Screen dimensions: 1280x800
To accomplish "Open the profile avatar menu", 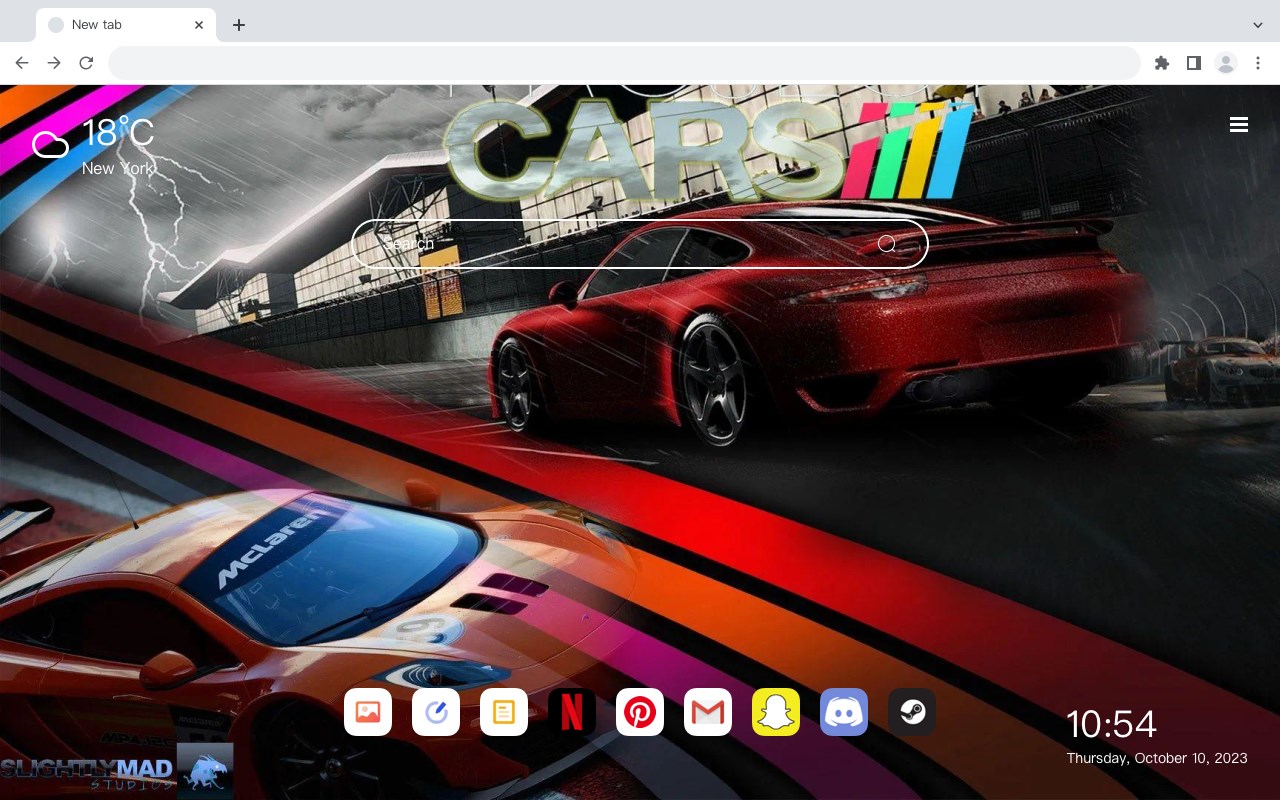I will (x=1226, y=63).
